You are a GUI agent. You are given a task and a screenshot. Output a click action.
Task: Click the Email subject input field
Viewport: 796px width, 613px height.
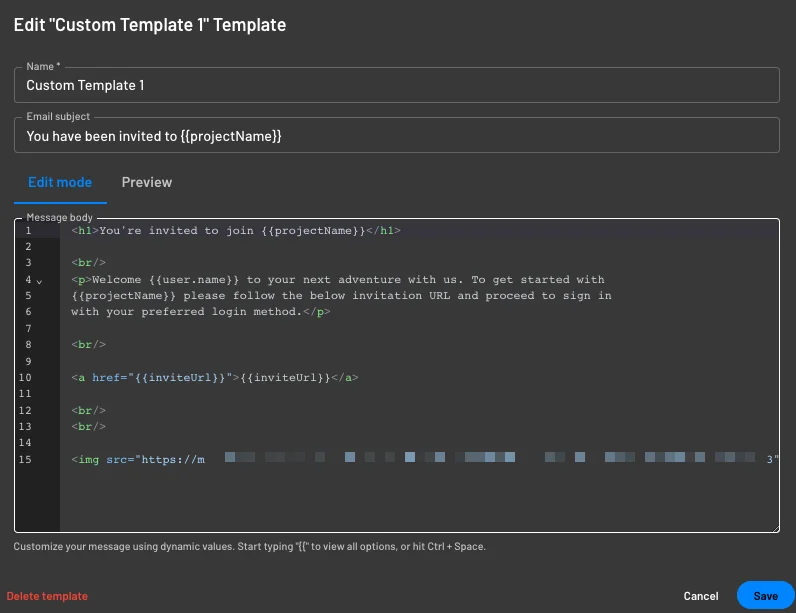point(396,135)
